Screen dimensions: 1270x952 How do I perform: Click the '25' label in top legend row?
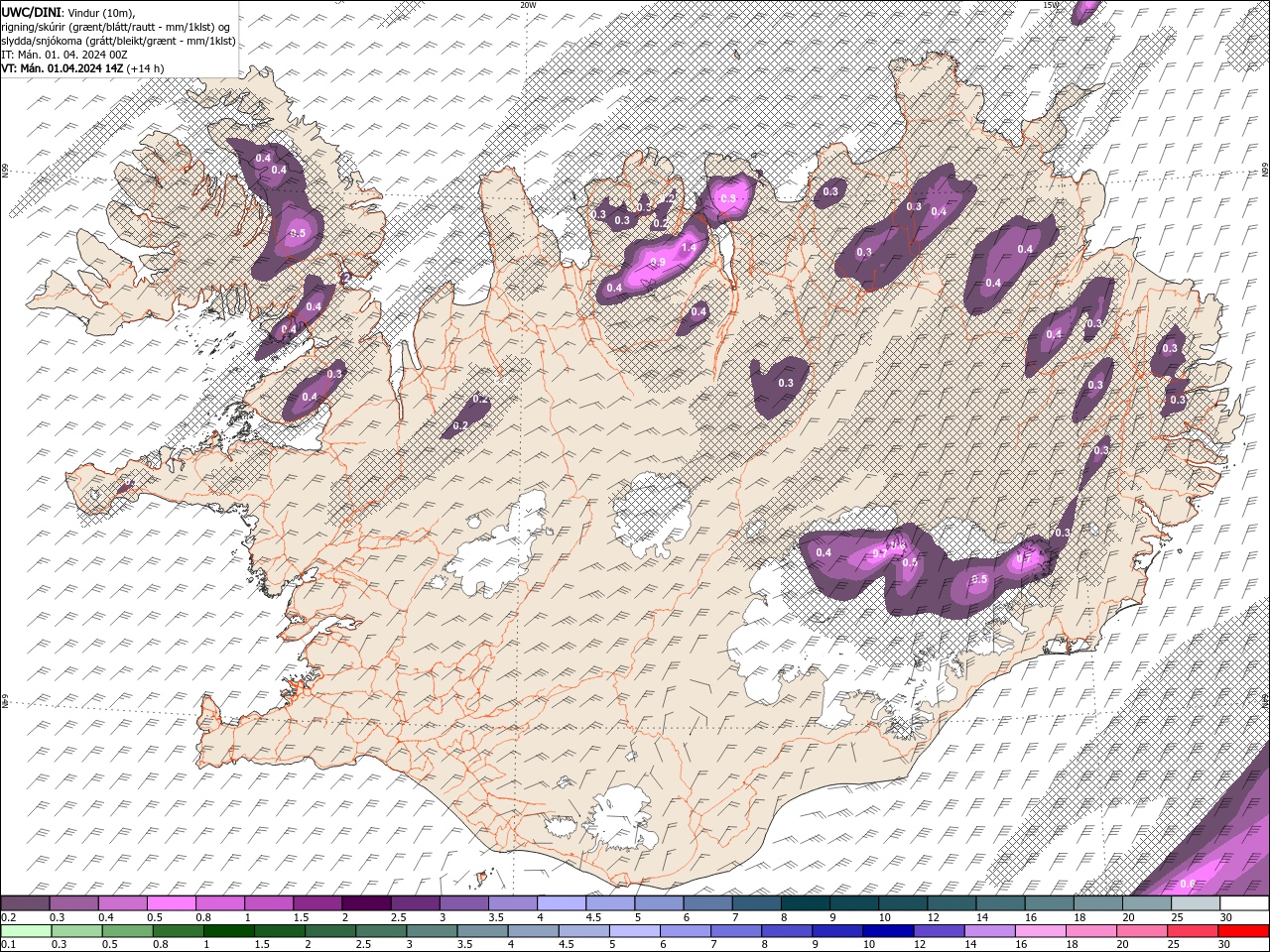(1177, 917)
